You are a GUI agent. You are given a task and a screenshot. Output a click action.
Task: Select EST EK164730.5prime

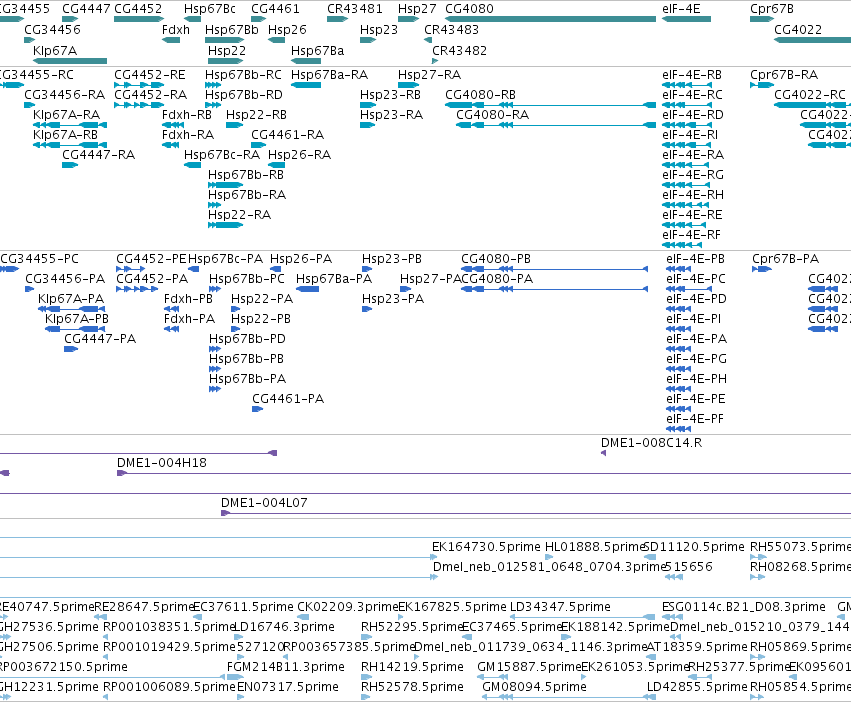click(486, 547)
